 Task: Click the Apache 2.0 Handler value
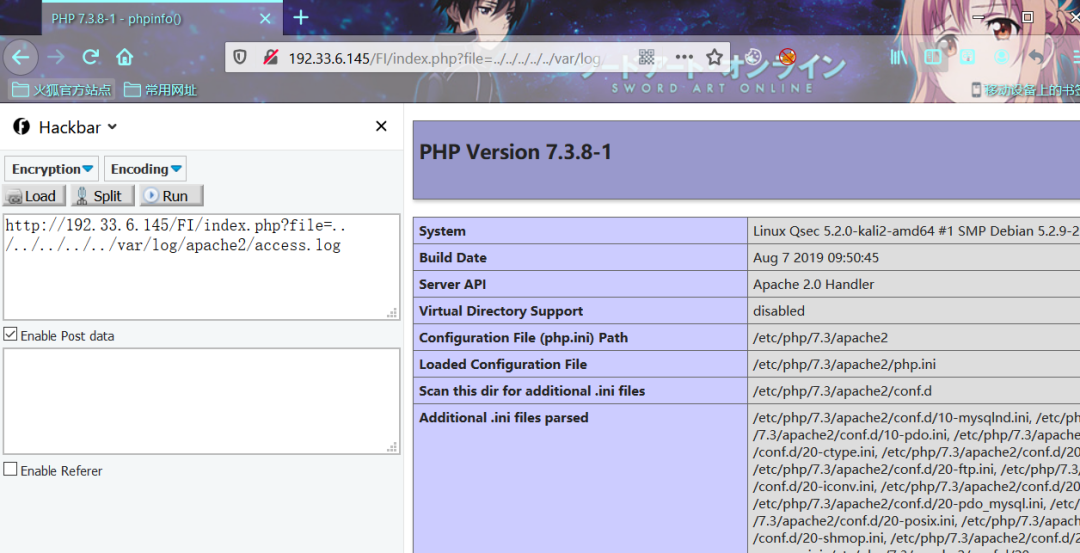pos(813,284)
